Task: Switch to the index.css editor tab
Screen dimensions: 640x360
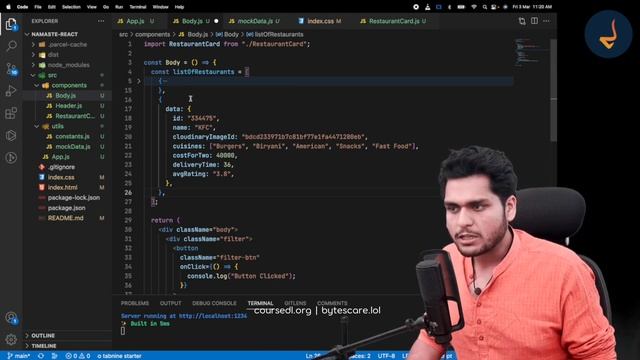Action: [320, 21]
